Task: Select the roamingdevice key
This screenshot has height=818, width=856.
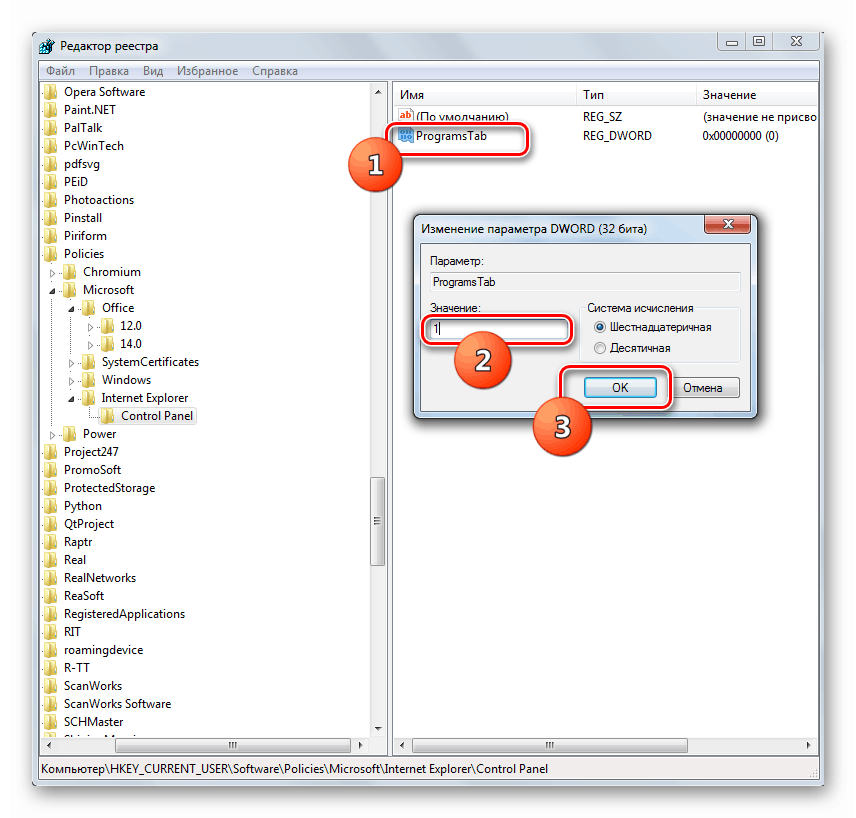Action: click(x=104, y=650)
